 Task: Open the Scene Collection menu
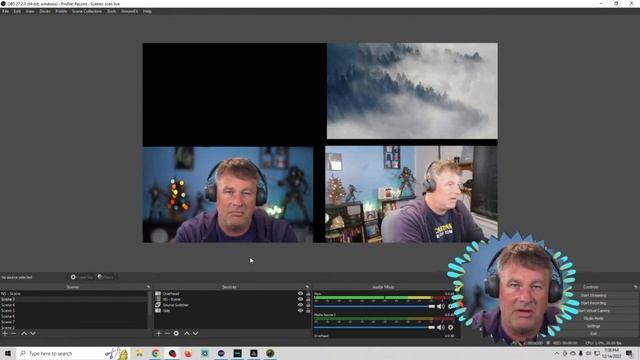[x=87, y=11]
